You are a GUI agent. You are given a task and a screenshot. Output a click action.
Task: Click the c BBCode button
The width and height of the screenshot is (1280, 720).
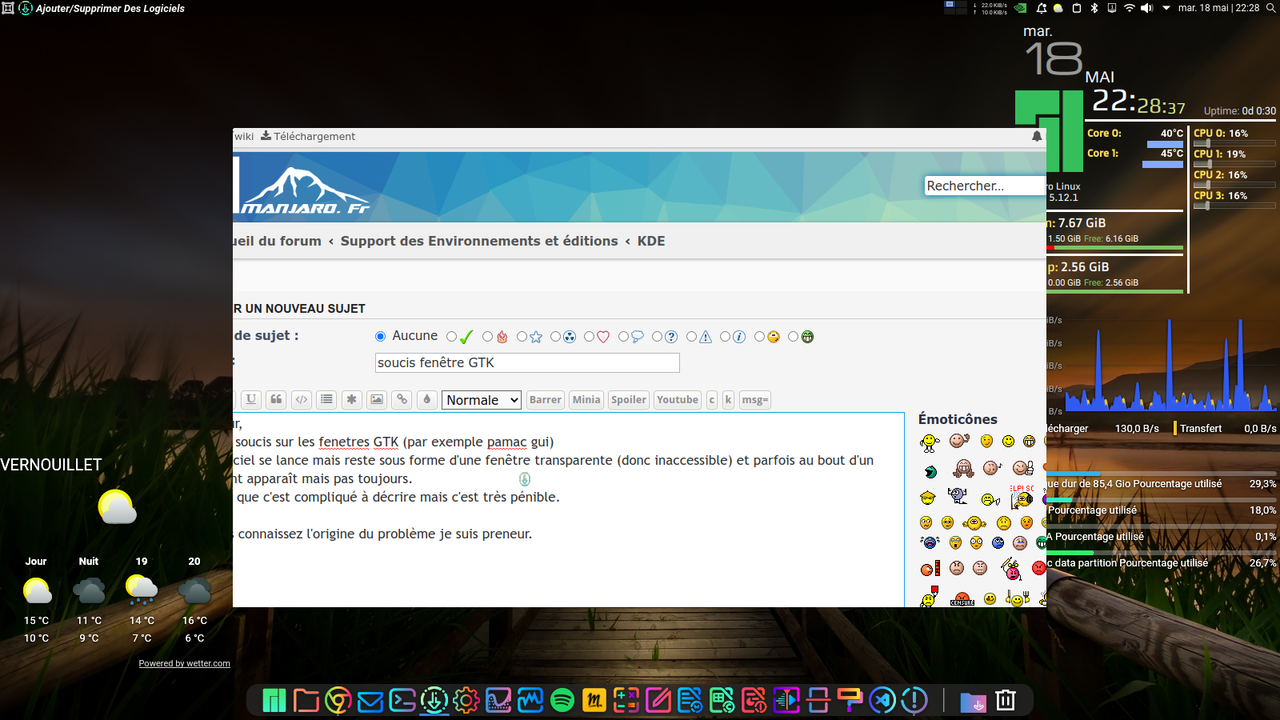(712, 399)
